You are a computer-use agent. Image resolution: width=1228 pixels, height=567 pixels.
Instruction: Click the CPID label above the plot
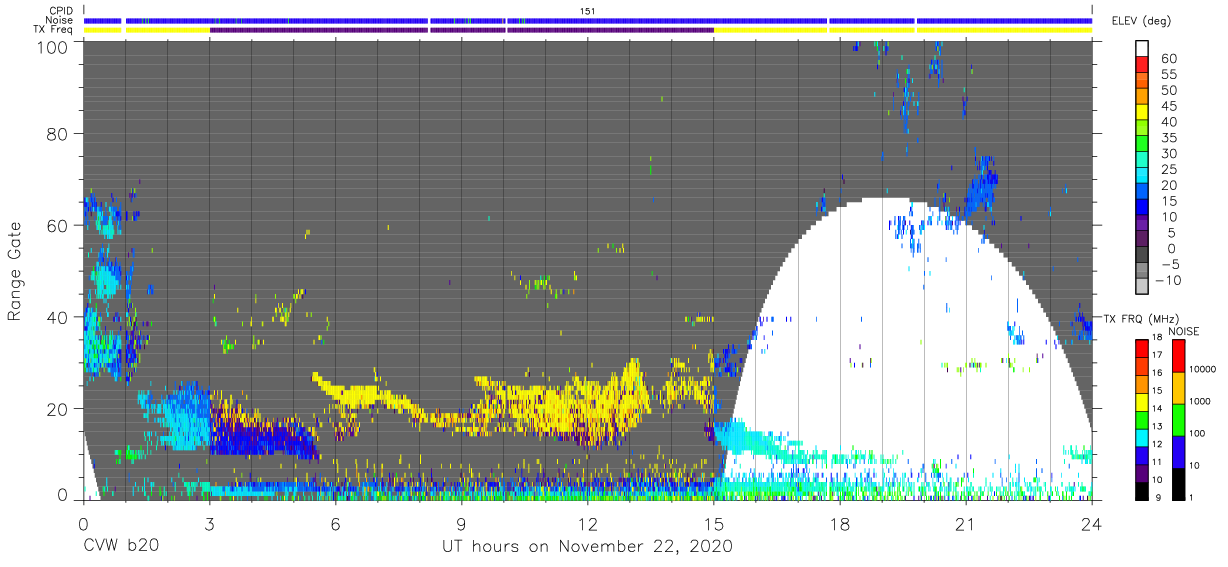(61, 10)
